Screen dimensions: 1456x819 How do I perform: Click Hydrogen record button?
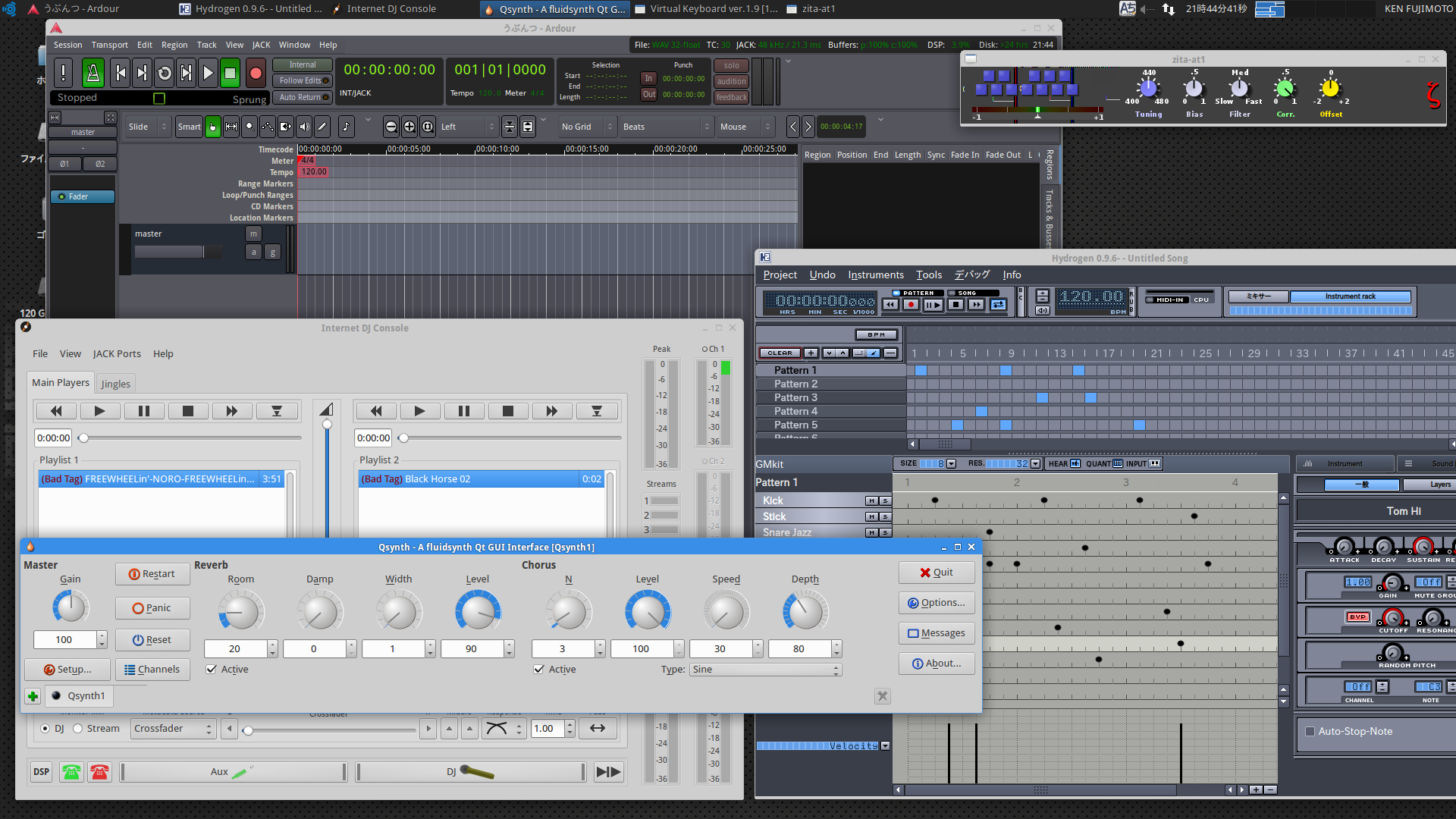pos(912,305)
